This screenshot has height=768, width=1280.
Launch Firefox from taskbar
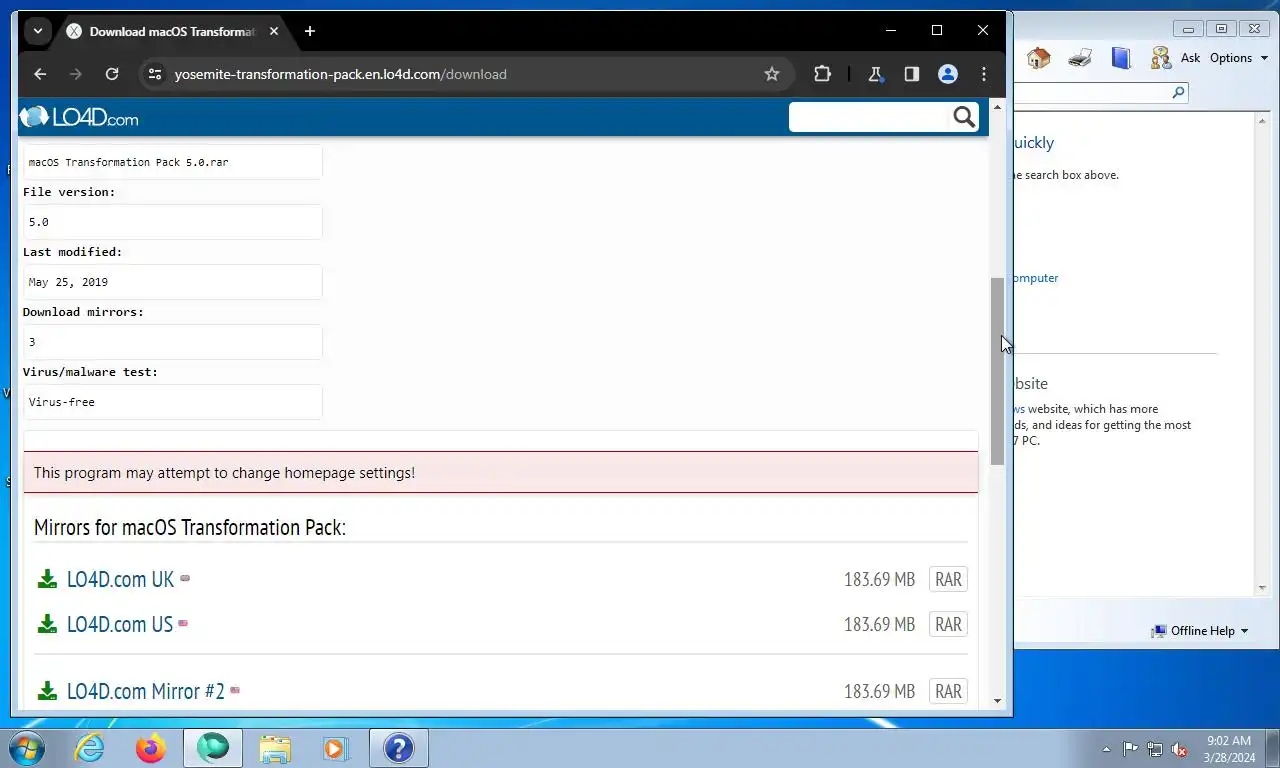coord(151,748)
